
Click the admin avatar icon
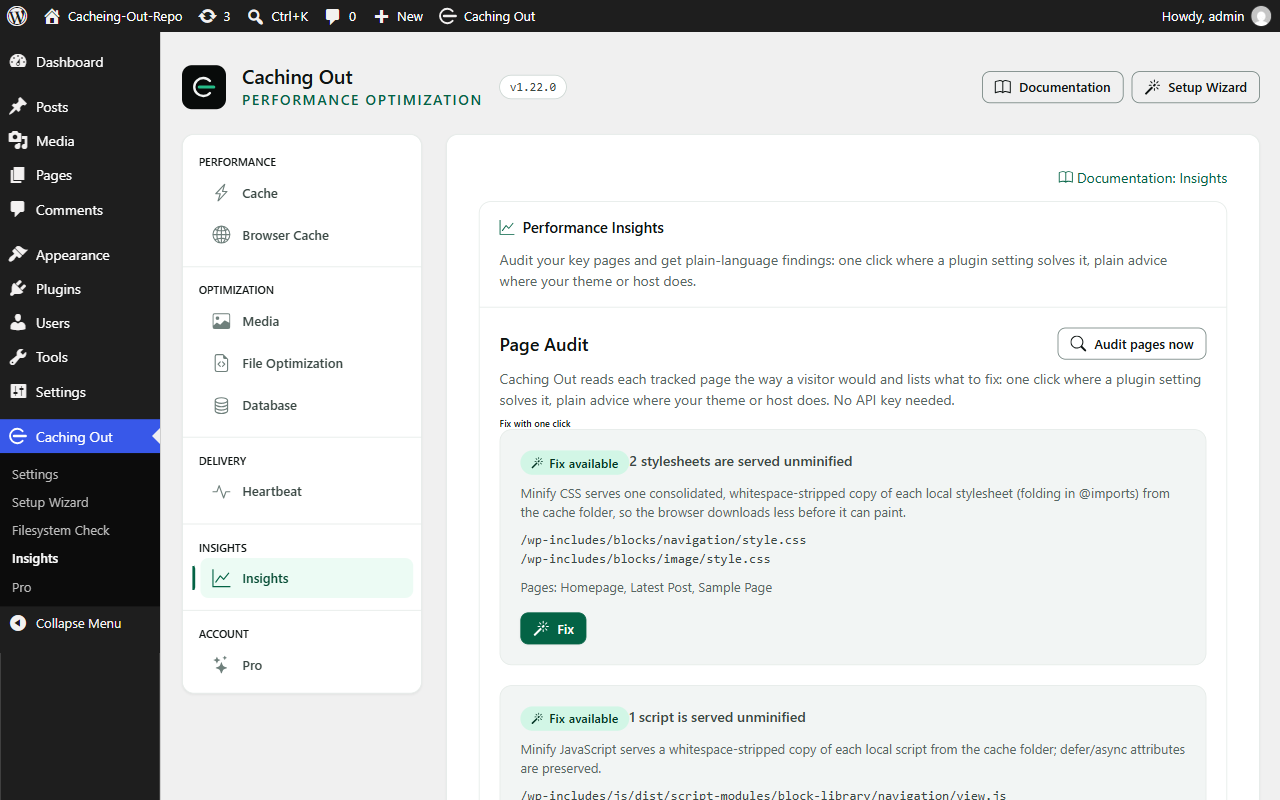point(1261,16)
